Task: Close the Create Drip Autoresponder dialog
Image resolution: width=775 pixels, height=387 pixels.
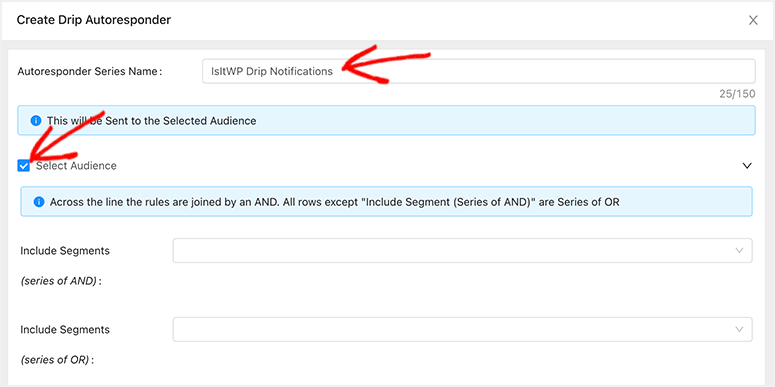Action: [x=753, y=20]
